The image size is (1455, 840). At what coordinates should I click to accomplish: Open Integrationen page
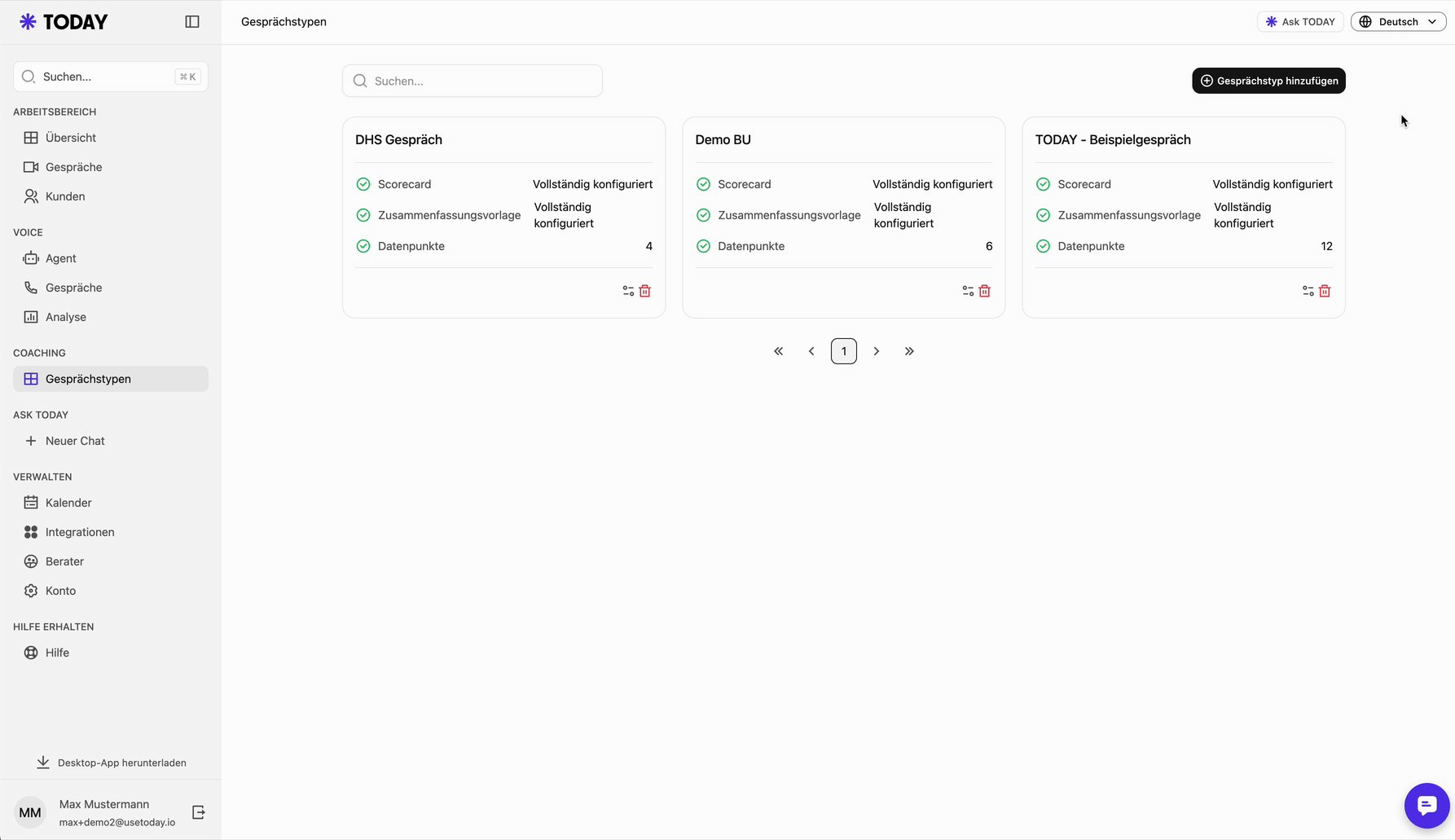point(111,532)
